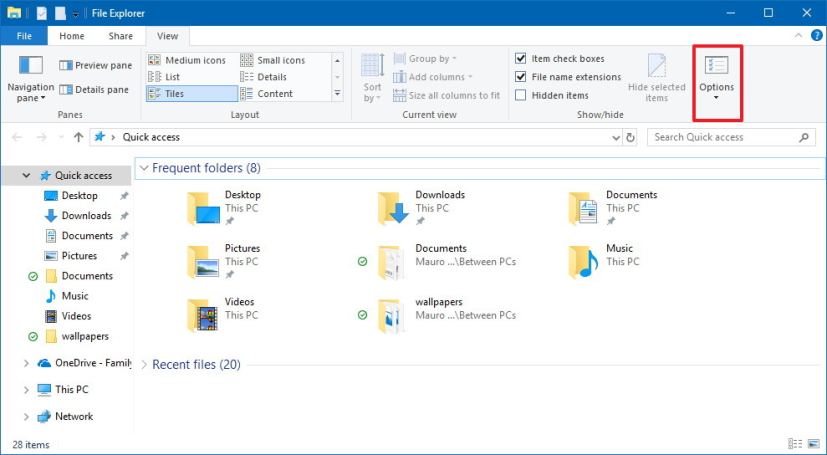Enable Hidden items checkbox

tap(521, 95)
